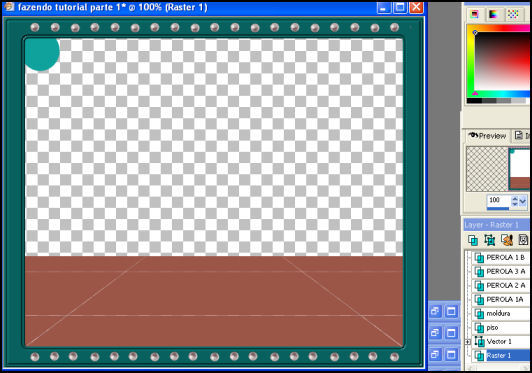Select the medium gray swatch in grayscale strip
This screenshot has height=373, width=532.
pos(504,101)
